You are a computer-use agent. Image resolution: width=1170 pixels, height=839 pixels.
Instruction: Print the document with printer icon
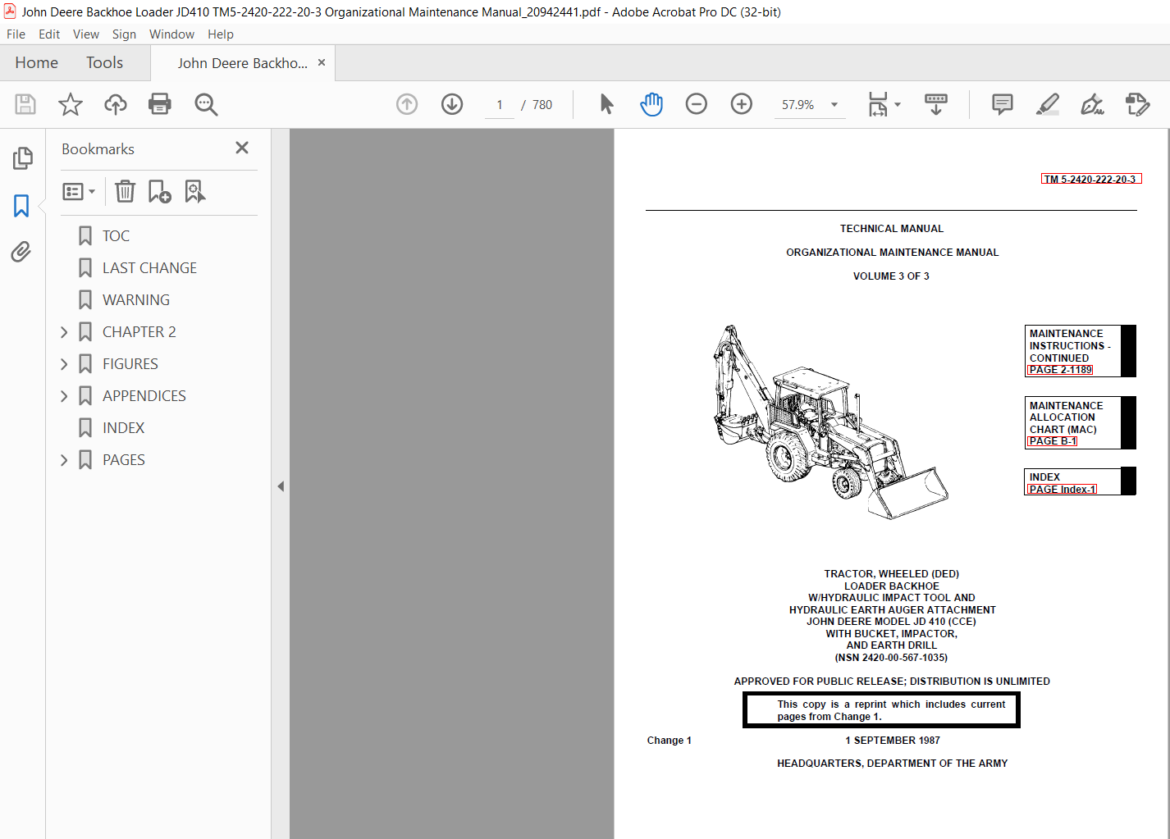point(160,105)
